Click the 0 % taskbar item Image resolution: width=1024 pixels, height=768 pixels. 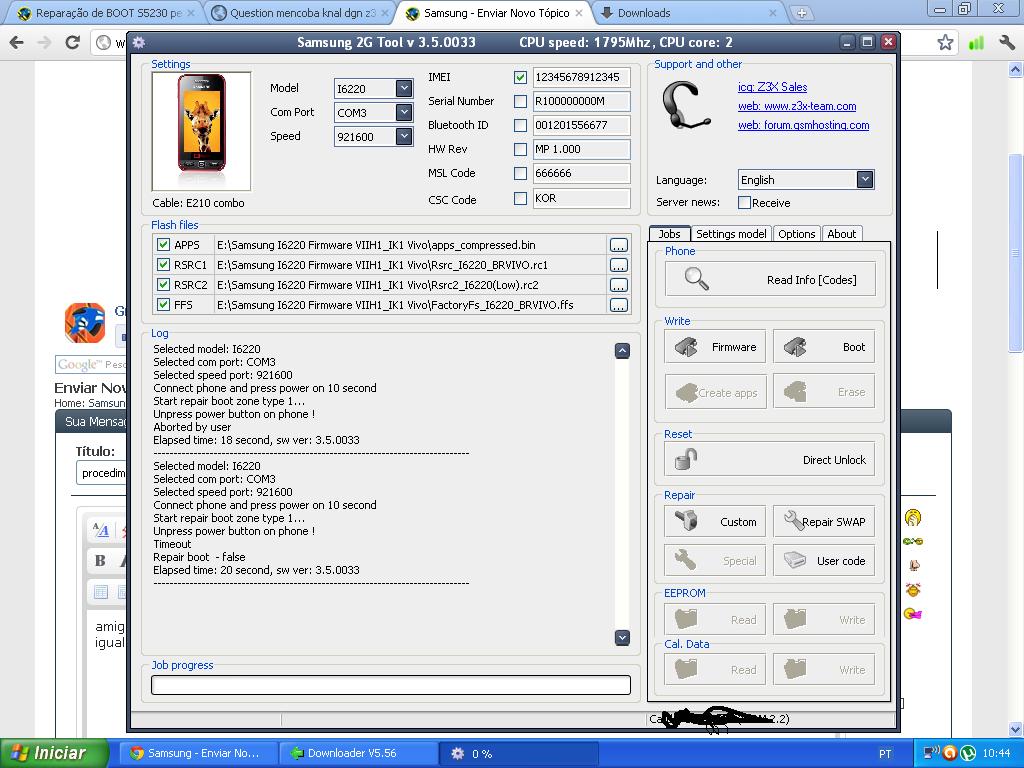[519, 754]
